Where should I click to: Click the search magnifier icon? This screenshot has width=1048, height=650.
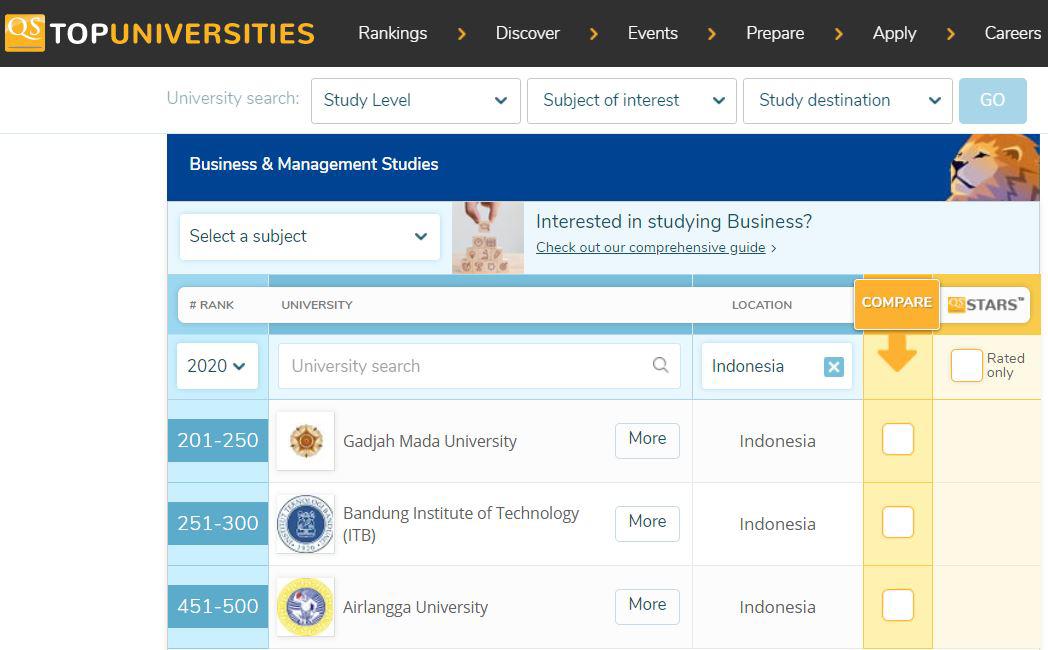[660, 365]
